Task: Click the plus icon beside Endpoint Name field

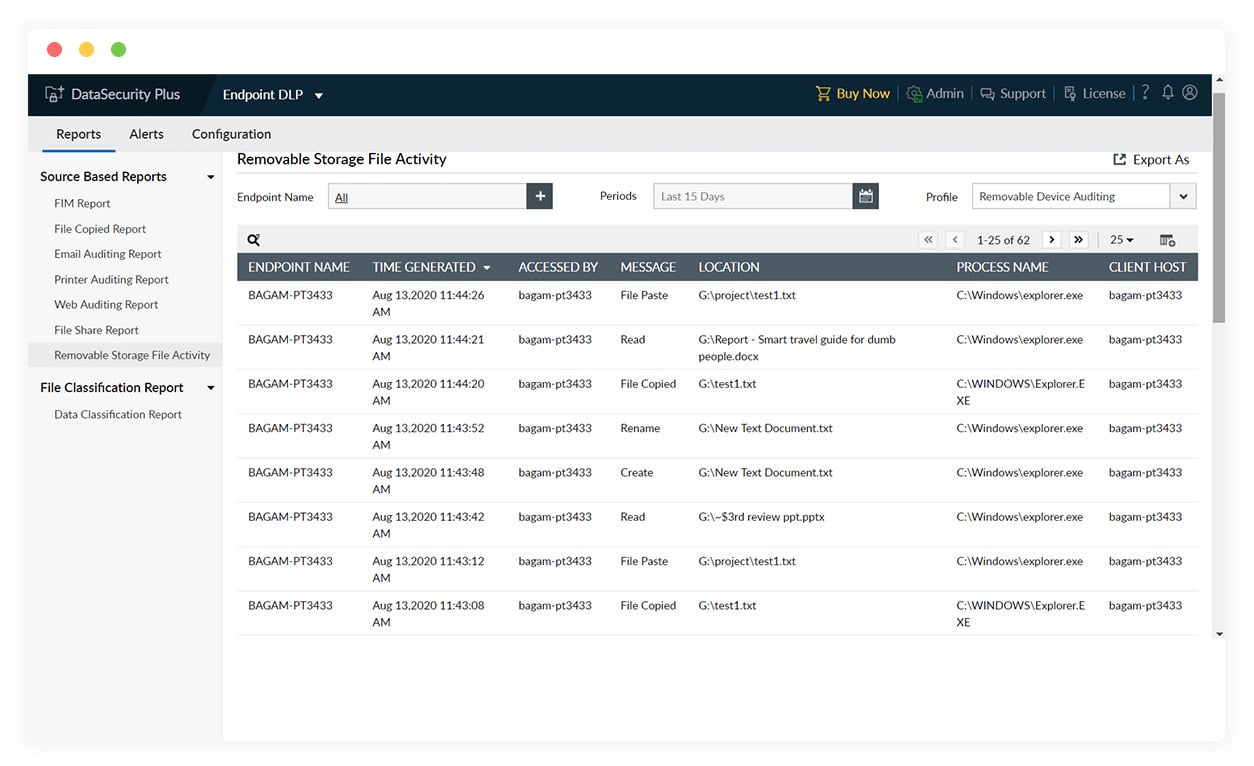Action: (x=539, y=196)
